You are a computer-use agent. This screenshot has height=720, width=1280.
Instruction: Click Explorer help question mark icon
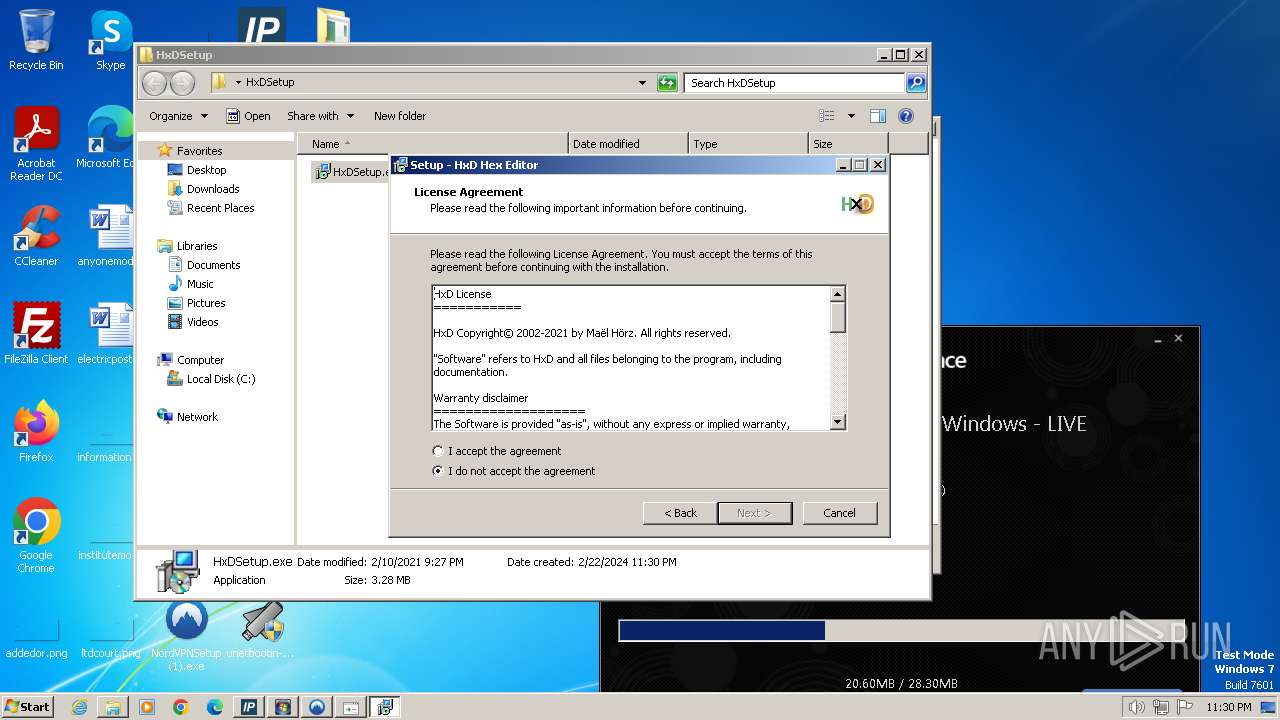[x=906, y=116]
